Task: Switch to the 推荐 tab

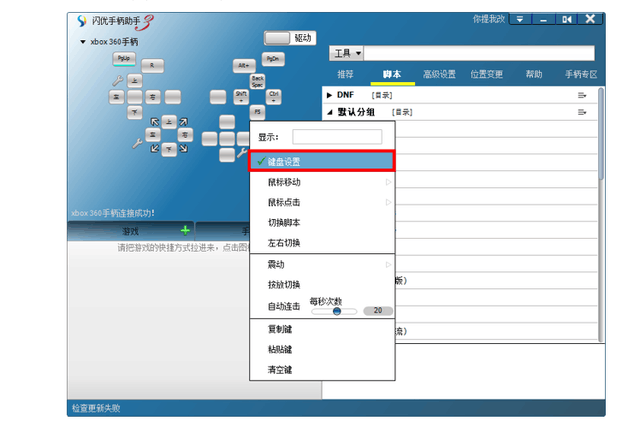Action: pos(345,74)
